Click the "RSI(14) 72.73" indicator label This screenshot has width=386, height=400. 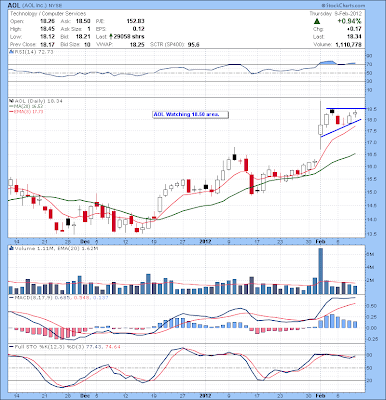point(33,52)
